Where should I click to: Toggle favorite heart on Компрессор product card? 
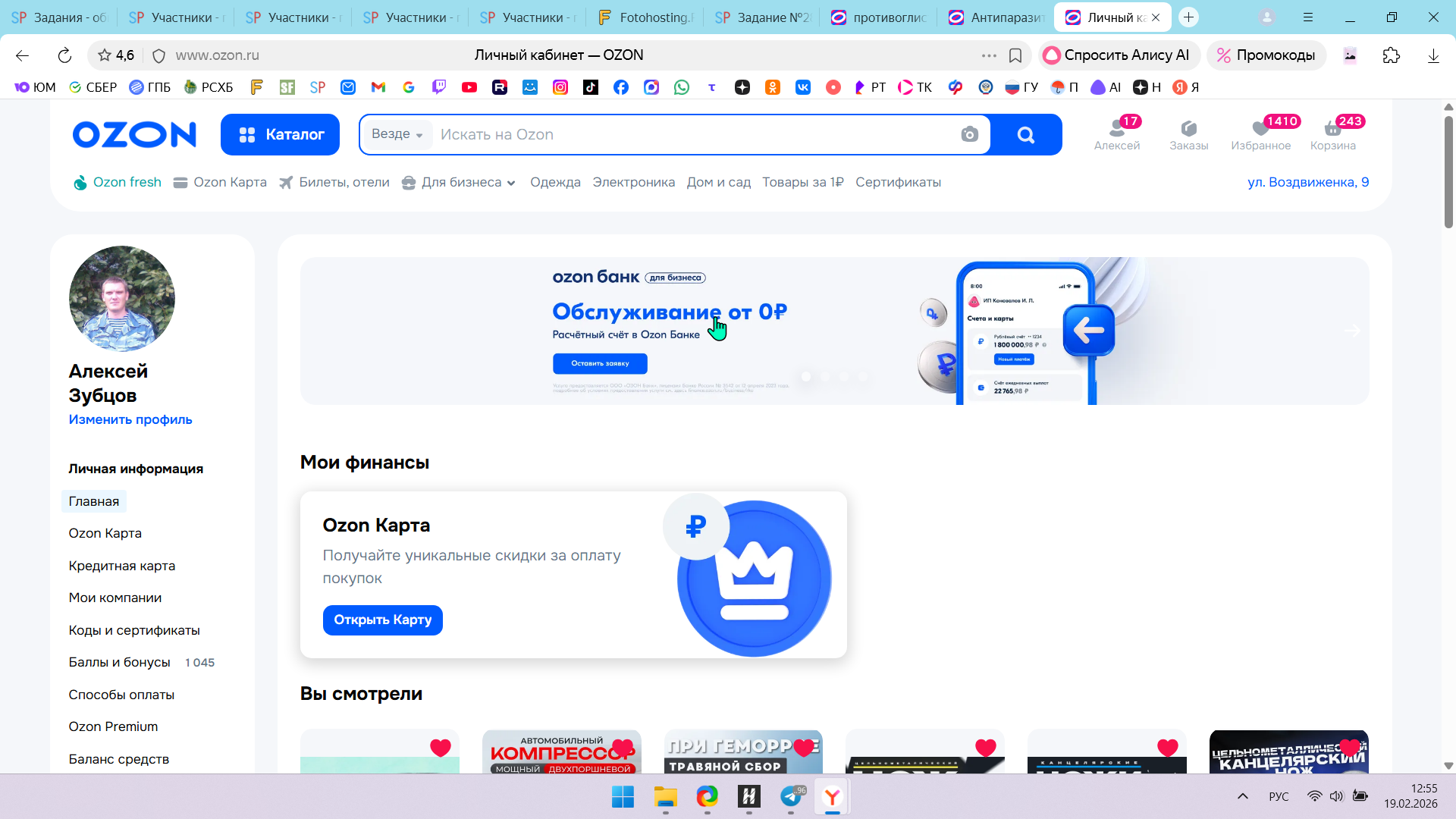pos(623,748)
